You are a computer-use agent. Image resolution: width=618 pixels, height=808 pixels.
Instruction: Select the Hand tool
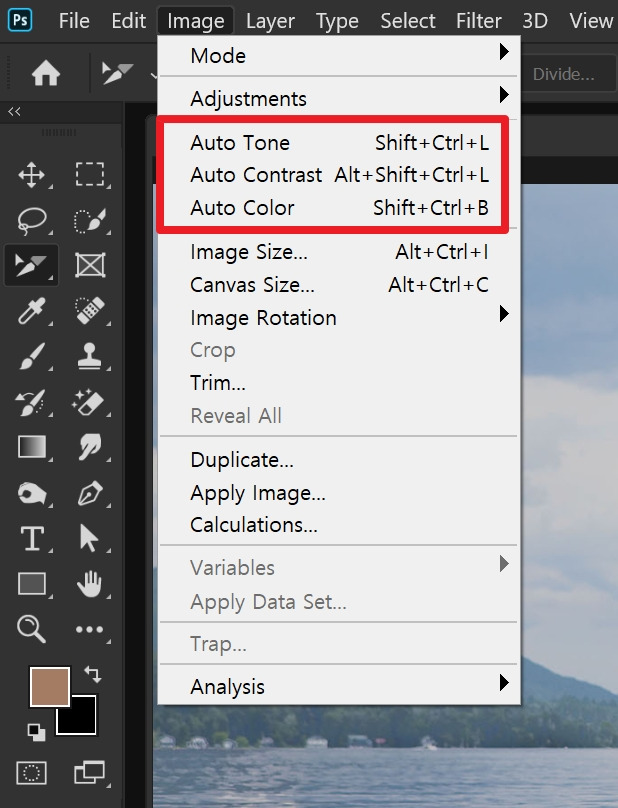[89, 584]
